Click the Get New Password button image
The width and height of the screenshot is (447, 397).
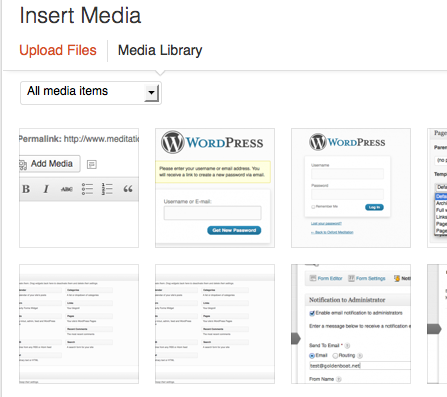point(234,230)
